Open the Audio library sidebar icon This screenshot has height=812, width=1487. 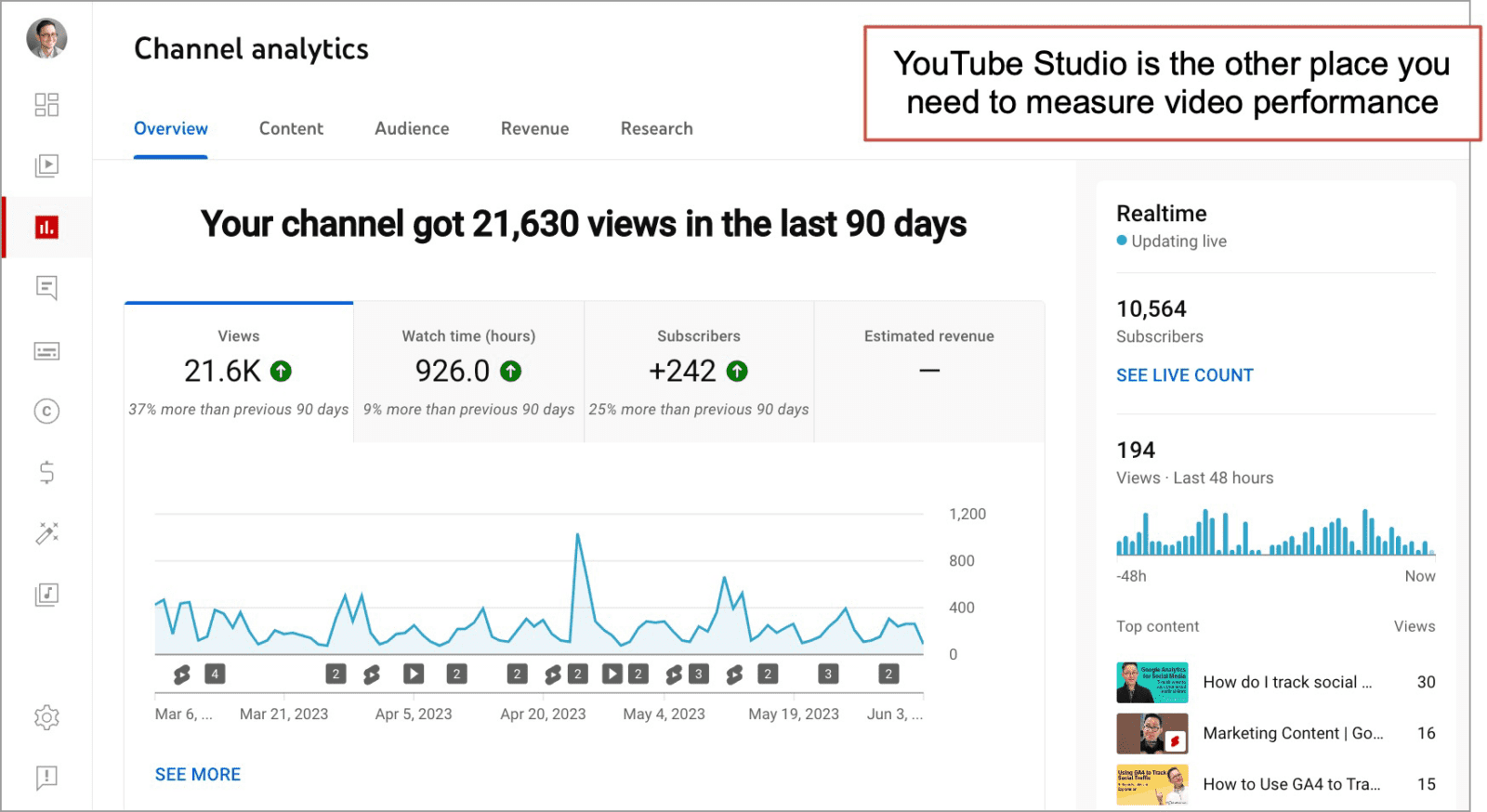pyautogui.click(x=46, y=595)
